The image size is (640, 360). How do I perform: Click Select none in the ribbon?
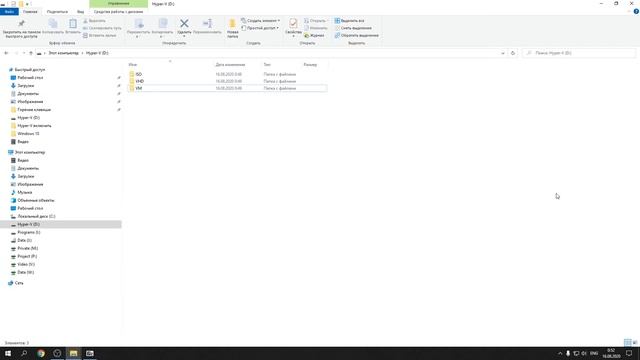point(353,28)
